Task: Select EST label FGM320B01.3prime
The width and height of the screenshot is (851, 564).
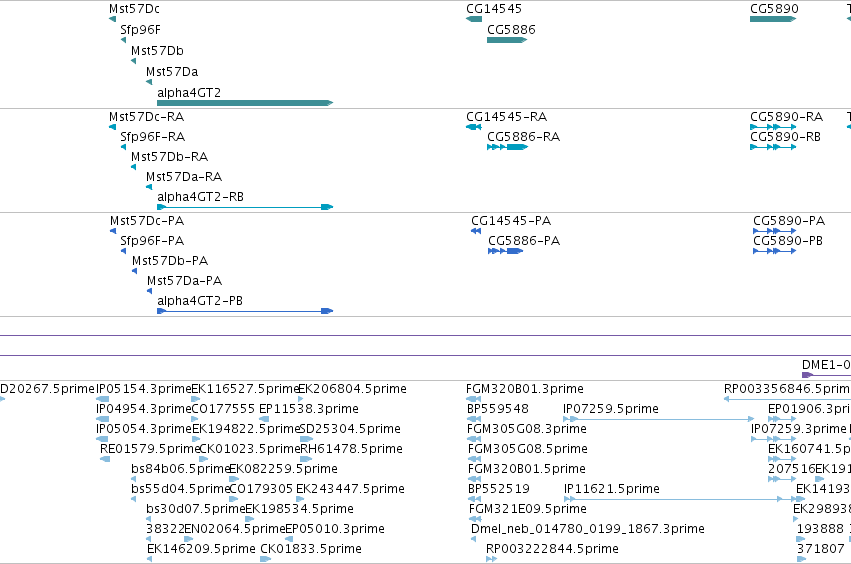Action: (x=525, y=389)
